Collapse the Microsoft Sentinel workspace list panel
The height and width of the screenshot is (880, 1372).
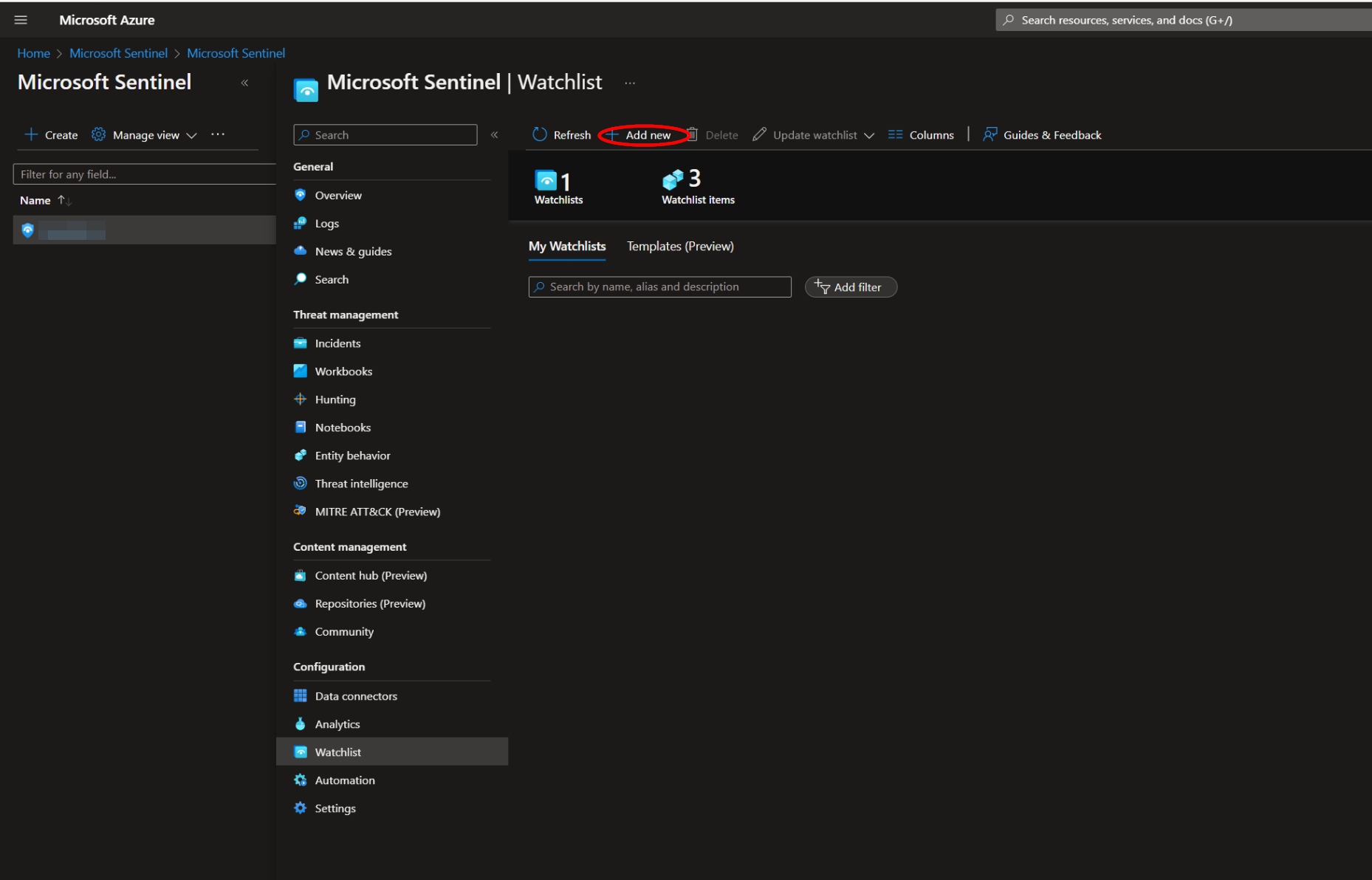pos(244,83)
